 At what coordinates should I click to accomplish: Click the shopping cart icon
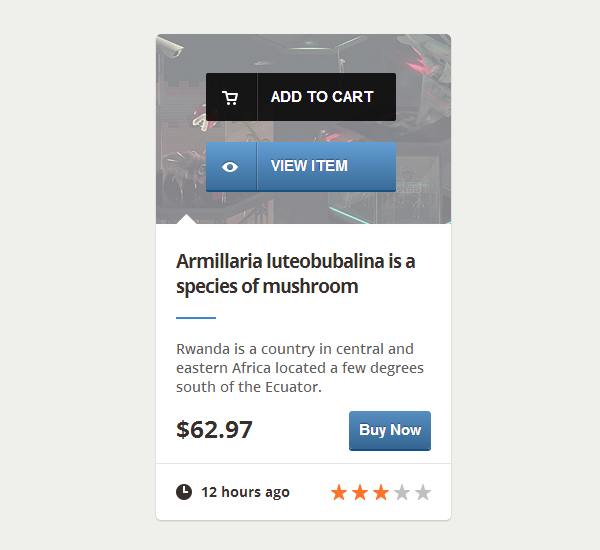click(230, 98)
